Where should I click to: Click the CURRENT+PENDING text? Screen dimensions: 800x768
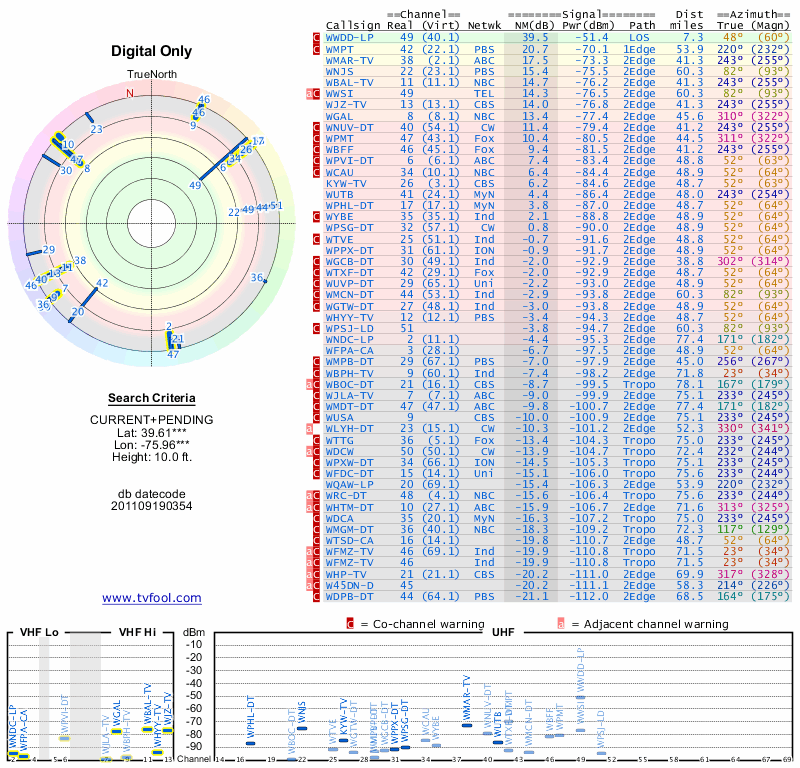pyautogui.click(x=152, y=420)
